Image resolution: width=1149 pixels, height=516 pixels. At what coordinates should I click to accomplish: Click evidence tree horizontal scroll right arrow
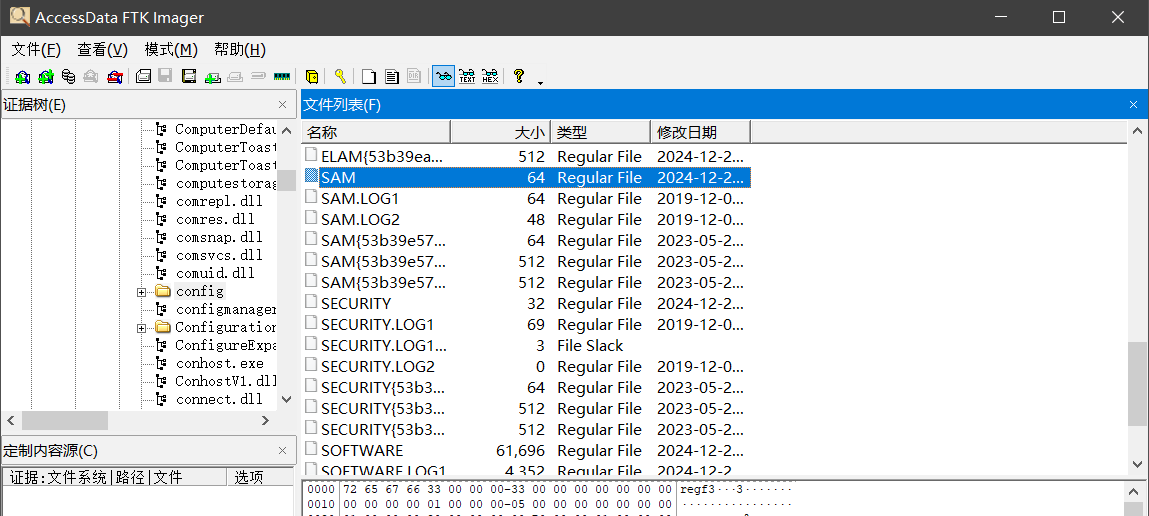265,421
